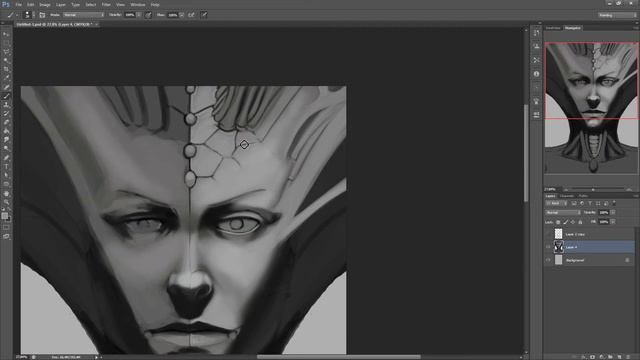Screen dimensions: 640x360
Task: Open the Brush panel toggle icon
Action: [x=42, y=15]
